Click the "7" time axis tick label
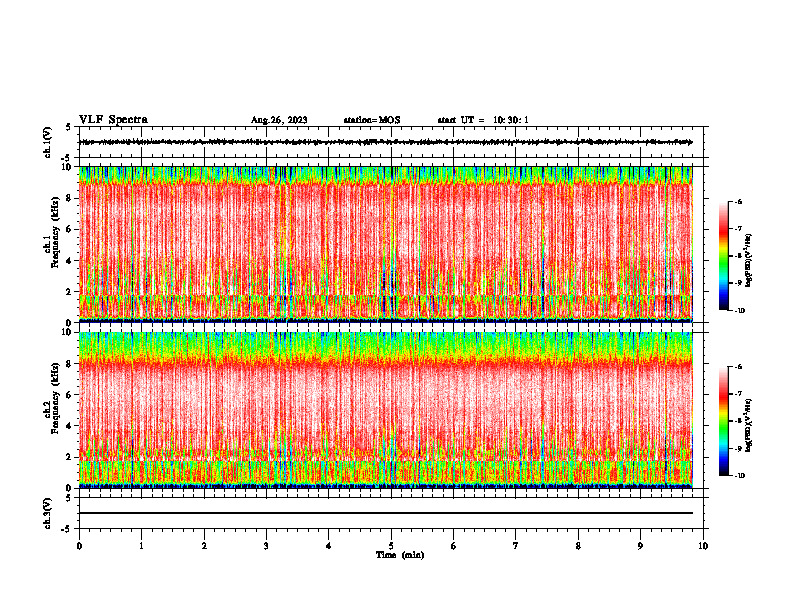 [516, 546]
